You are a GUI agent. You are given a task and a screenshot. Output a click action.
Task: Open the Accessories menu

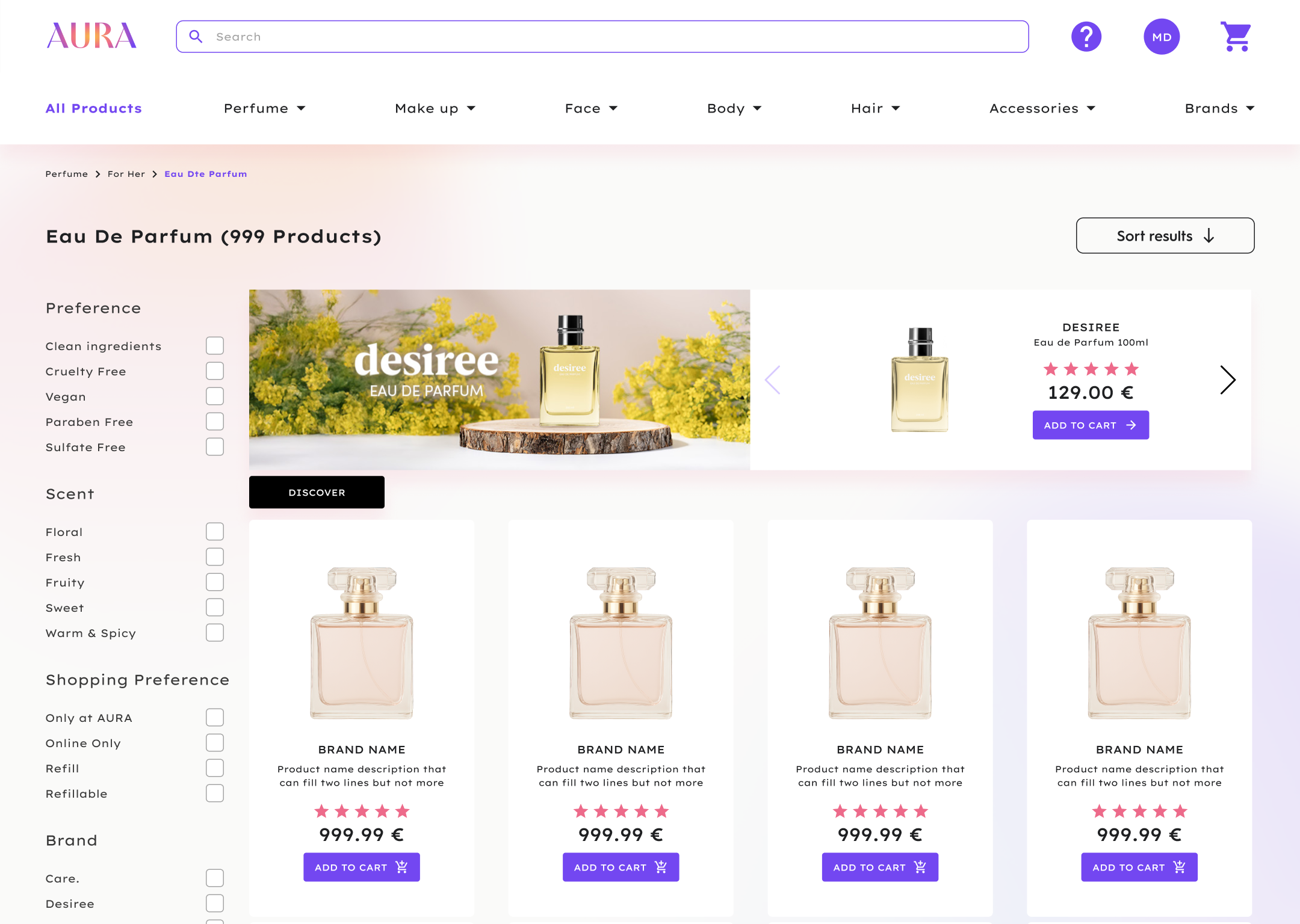click(x=1042, y=108)
